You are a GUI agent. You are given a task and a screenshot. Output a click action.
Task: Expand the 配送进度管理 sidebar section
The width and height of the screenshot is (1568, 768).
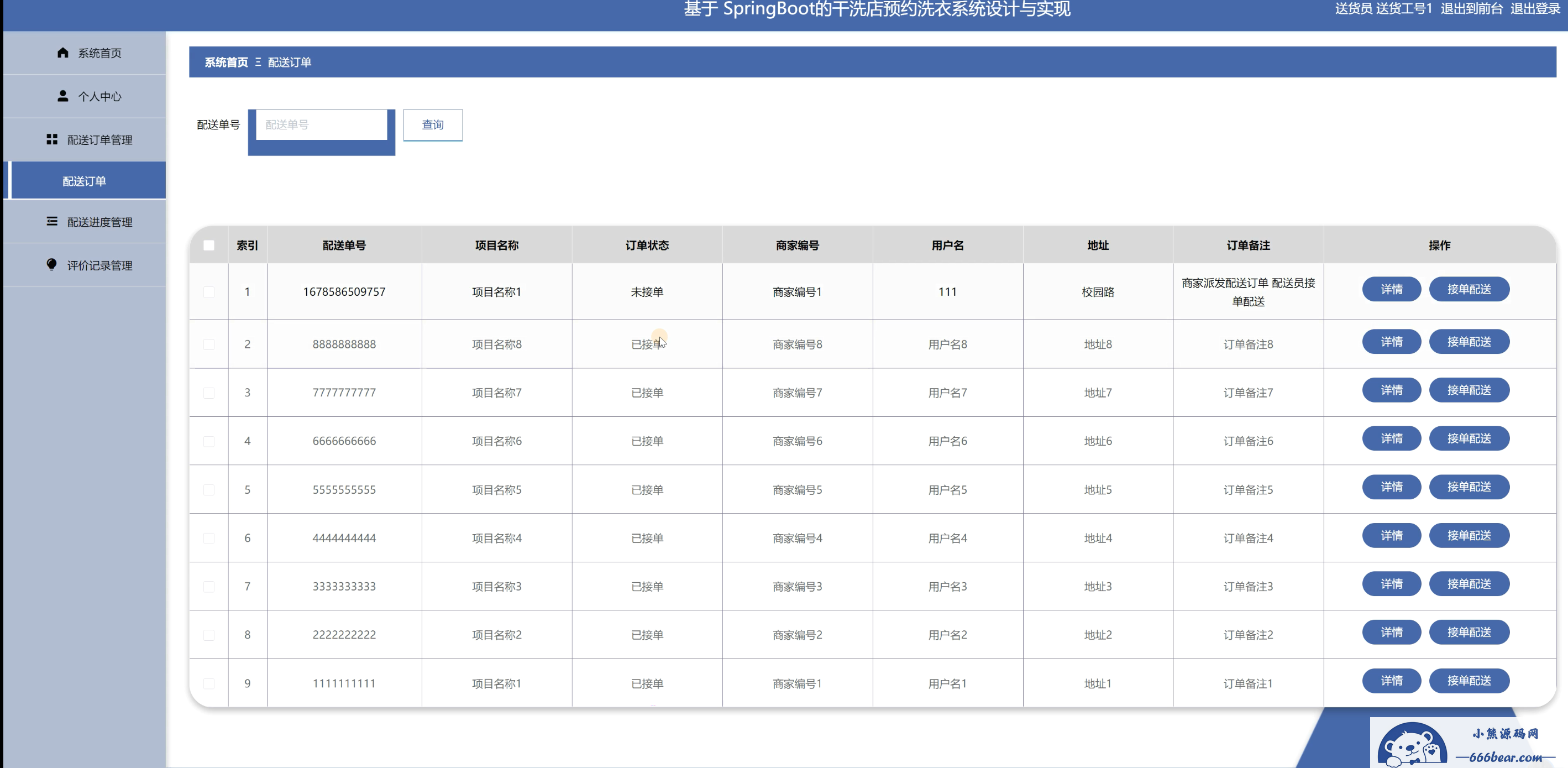[x=99, y=222]
